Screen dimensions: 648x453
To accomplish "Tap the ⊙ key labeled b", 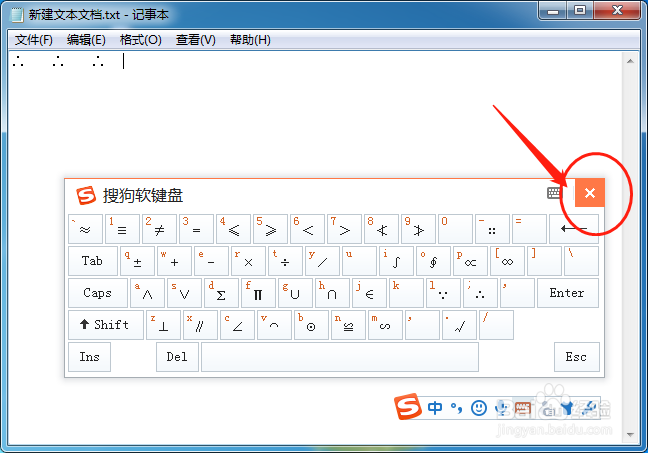I will point(311,325).
